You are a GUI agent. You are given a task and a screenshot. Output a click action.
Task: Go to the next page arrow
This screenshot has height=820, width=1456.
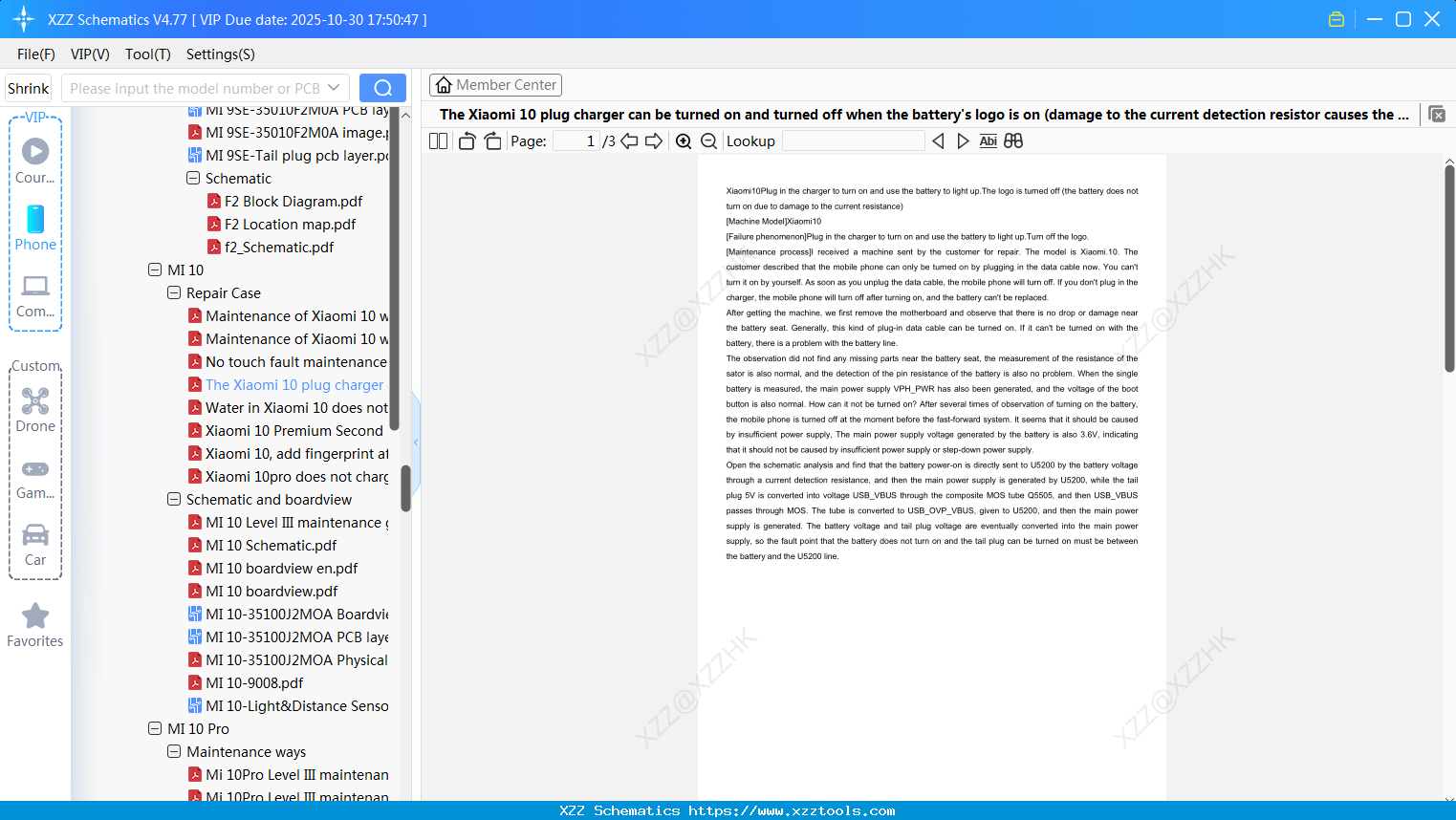[654, 141]
